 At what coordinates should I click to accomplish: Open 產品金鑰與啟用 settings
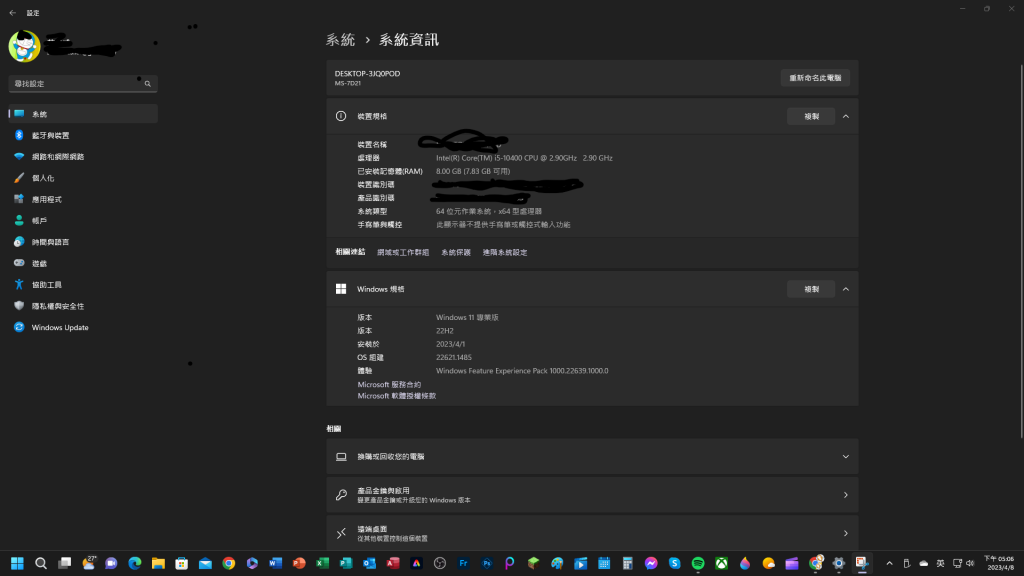[x=592, y=495]
